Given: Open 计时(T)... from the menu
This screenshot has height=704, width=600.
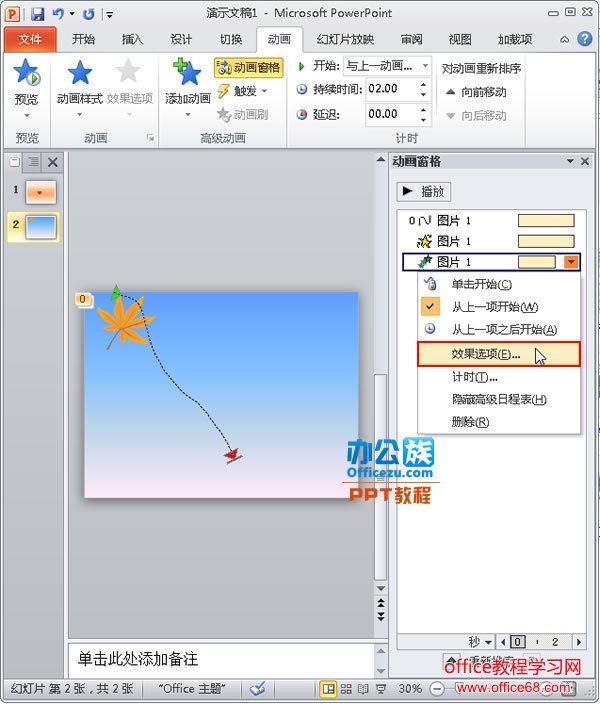Looking at the screenshot, I should point(499,377).
